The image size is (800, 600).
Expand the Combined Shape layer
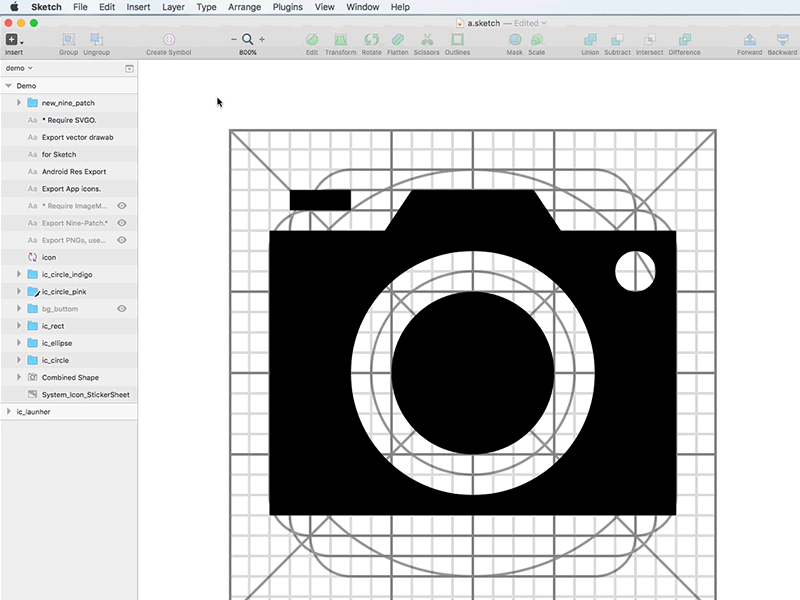coord(19,377)
